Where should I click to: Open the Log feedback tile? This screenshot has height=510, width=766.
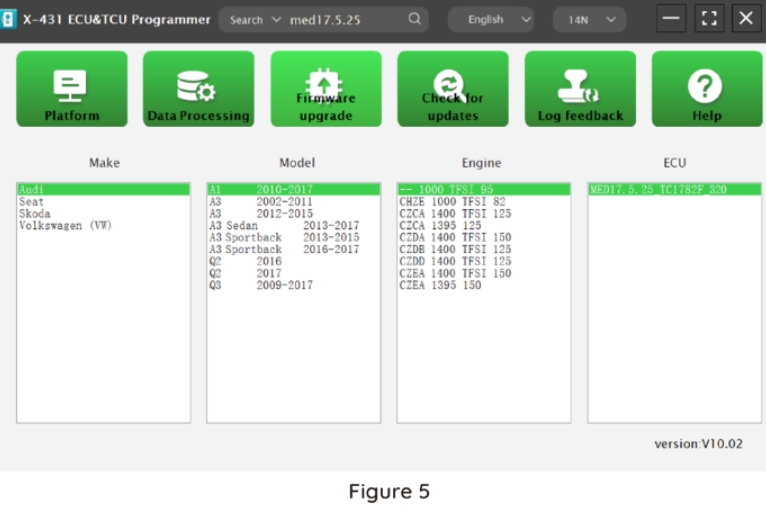click(580, 89)
